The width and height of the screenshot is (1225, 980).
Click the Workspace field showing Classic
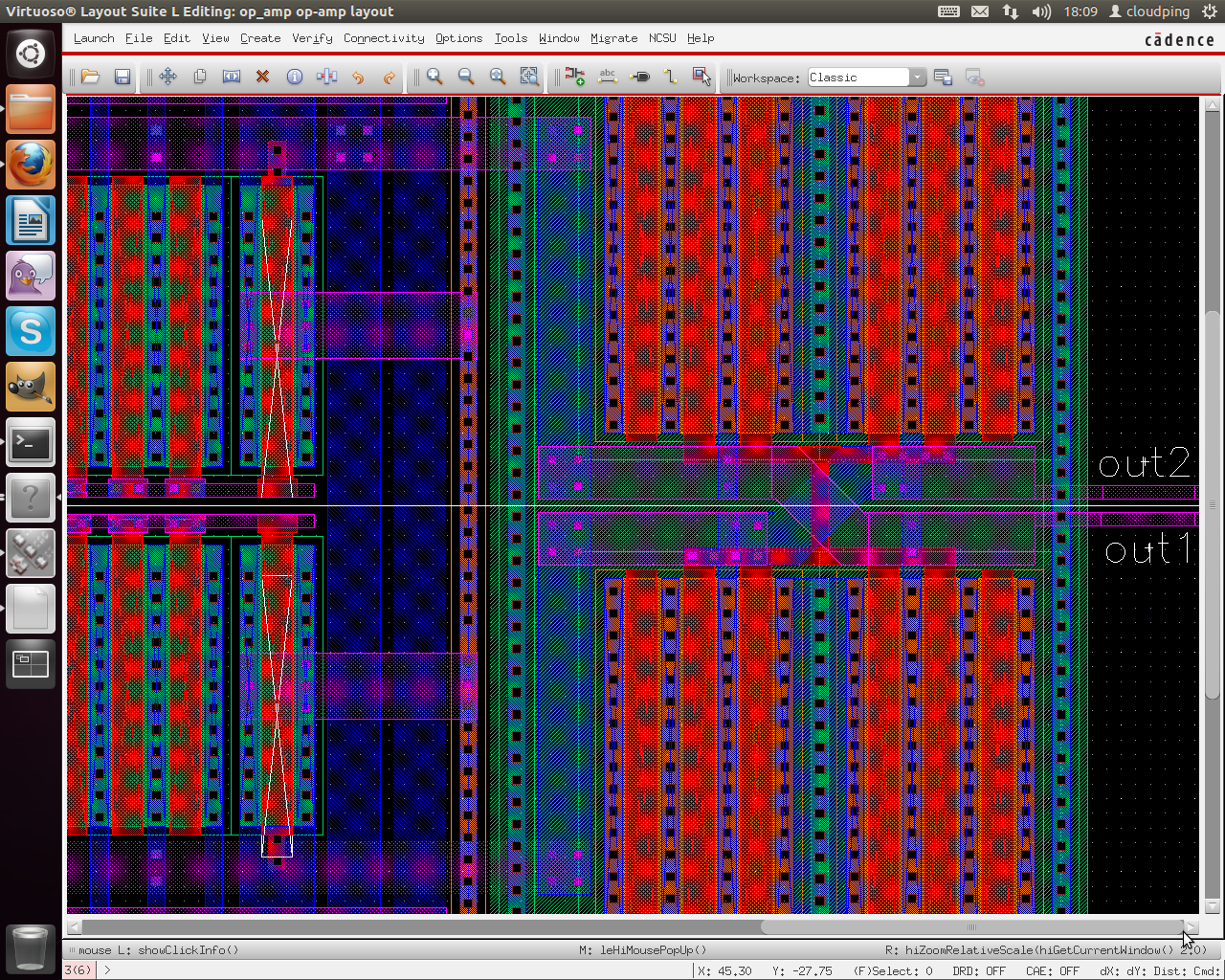pos(859,78)
